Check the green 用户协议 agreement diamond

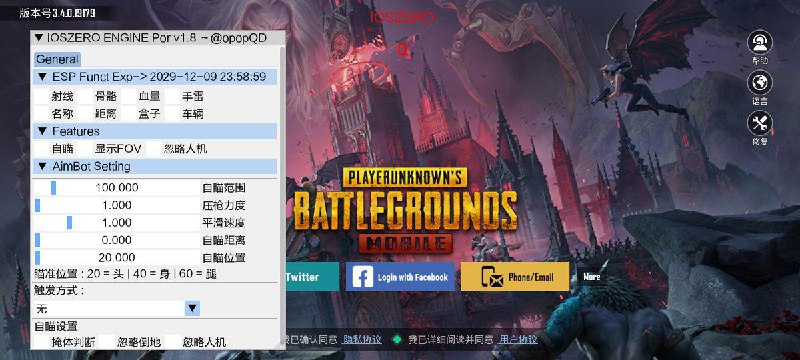397,339
